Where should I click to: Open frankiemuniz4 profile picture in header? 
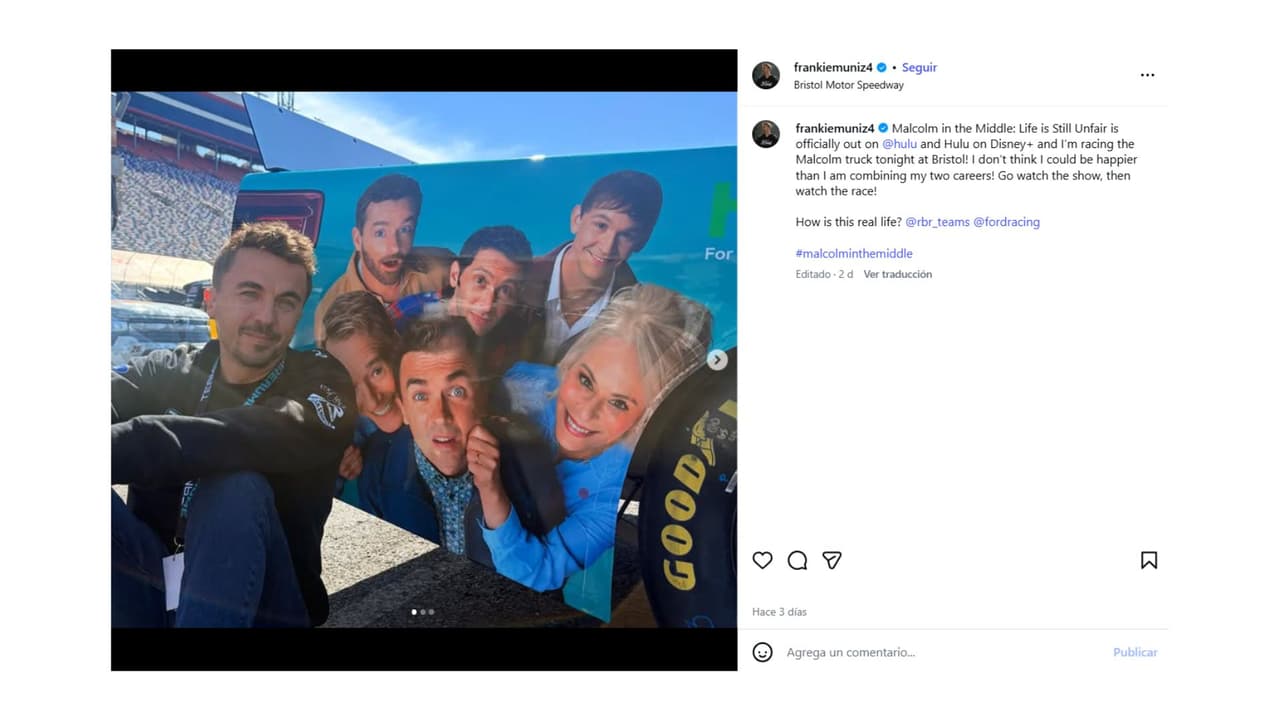tap(766, 75)
